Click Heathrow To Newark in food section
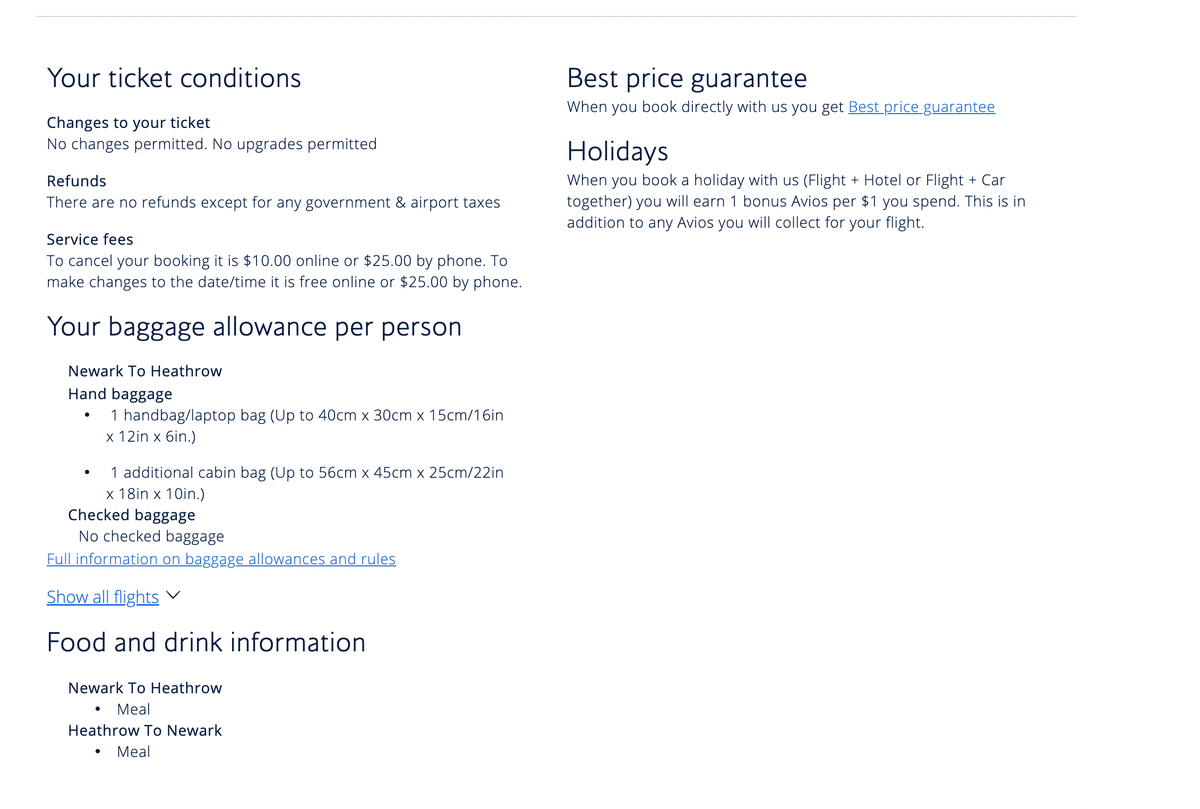This screenshot has width=1200, height=809. pyautogui.click(x=145, y=730)
